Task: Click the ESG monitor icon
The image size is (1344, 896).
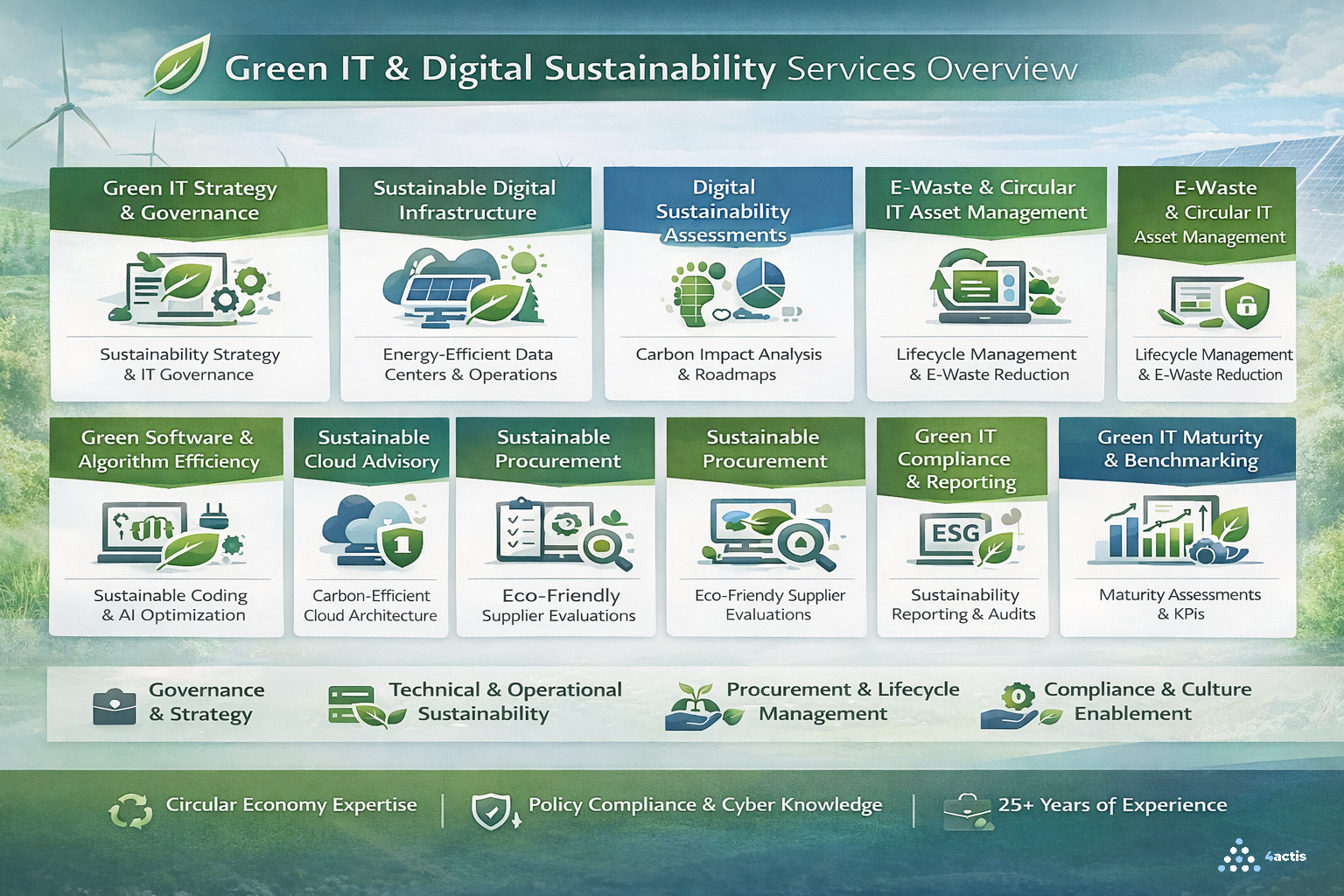Action: coord(956,534)
